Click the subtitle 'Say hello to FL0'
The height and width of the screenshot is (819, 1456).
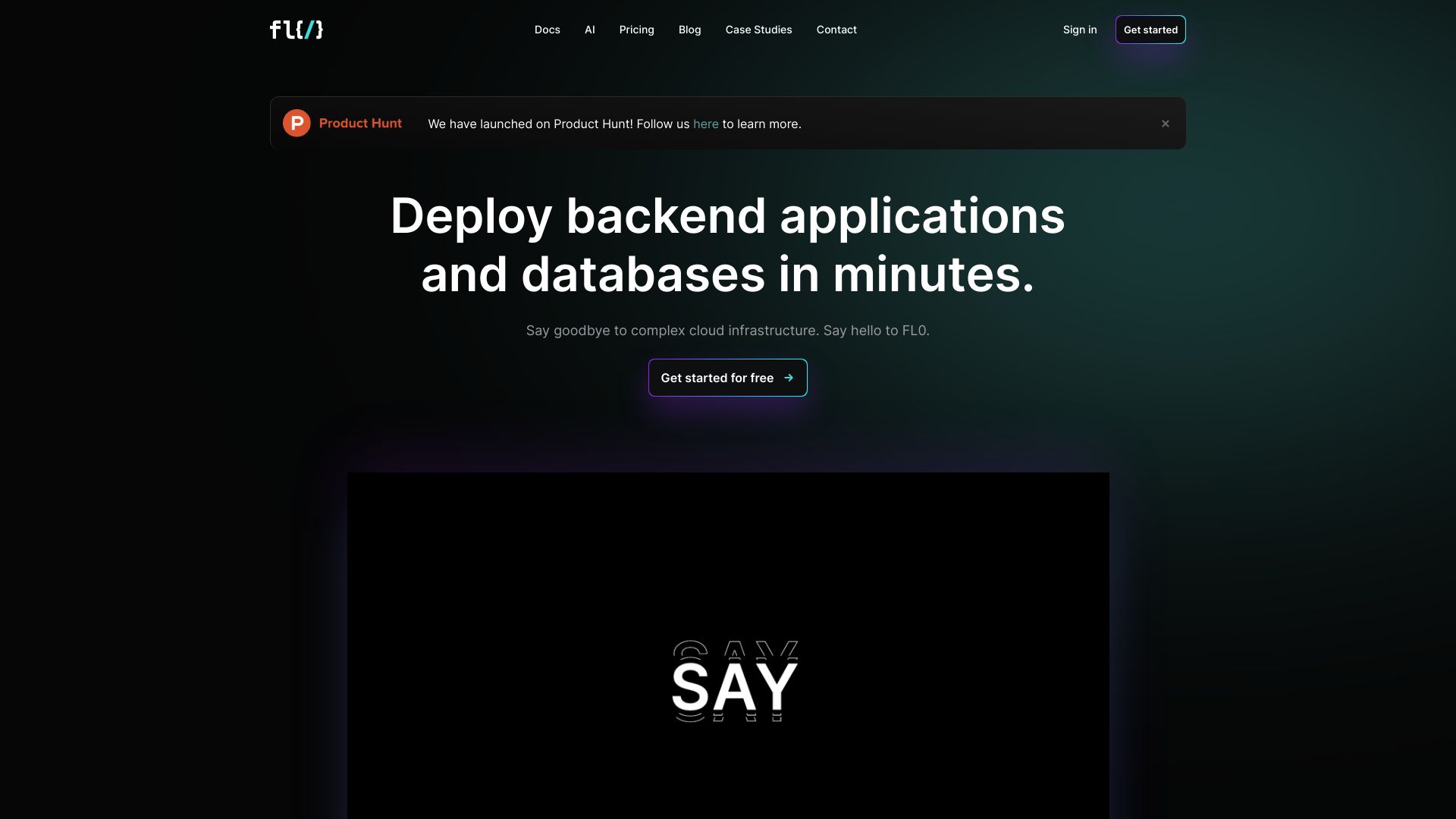876,330
